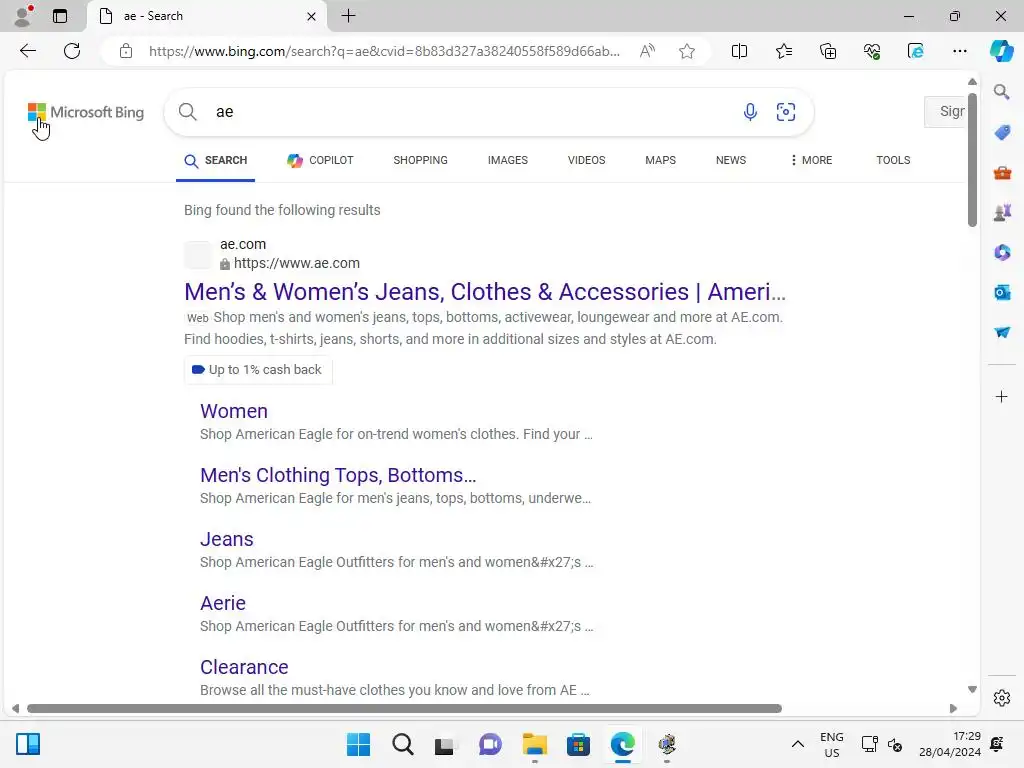This screenshot has height=768, width=1024.
Task: Open the tab actions menu icon
Action: point(60,16)
